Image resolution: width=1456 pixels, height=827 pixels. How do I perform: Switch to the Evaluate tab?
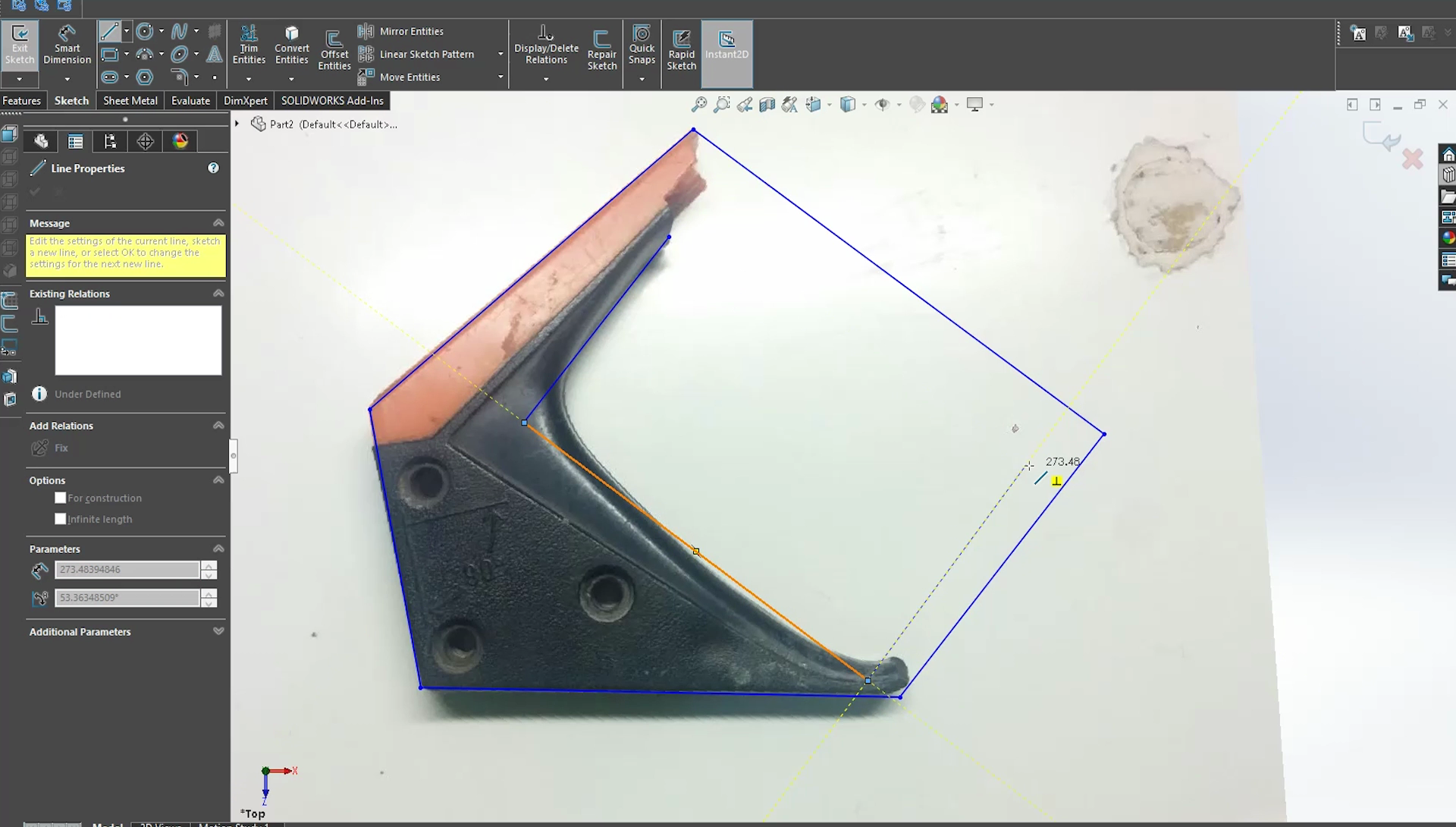click(x=190, y=100)
